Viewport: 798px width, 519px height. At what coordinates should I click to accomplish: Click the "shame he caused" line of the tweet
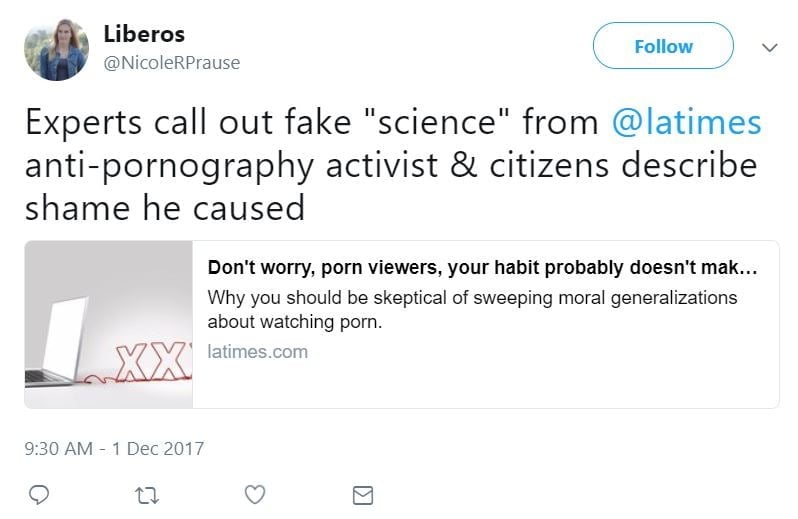click(165, 207)
